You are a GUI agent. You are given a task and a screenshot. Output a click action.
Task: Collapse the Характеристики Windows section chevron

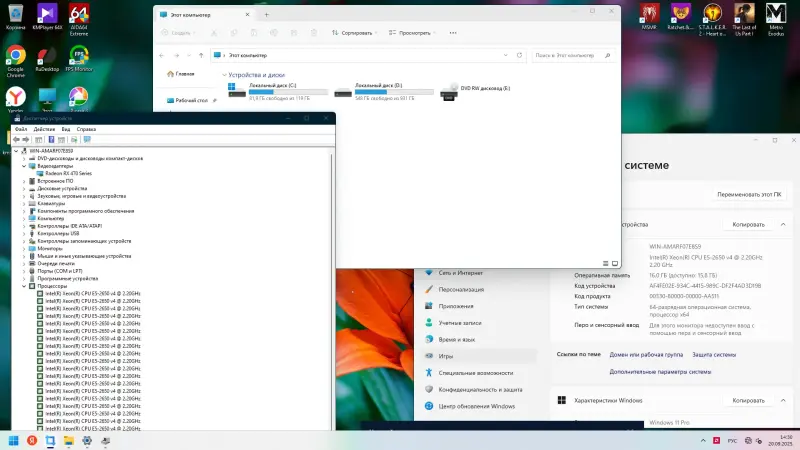[x=783, y=401]
